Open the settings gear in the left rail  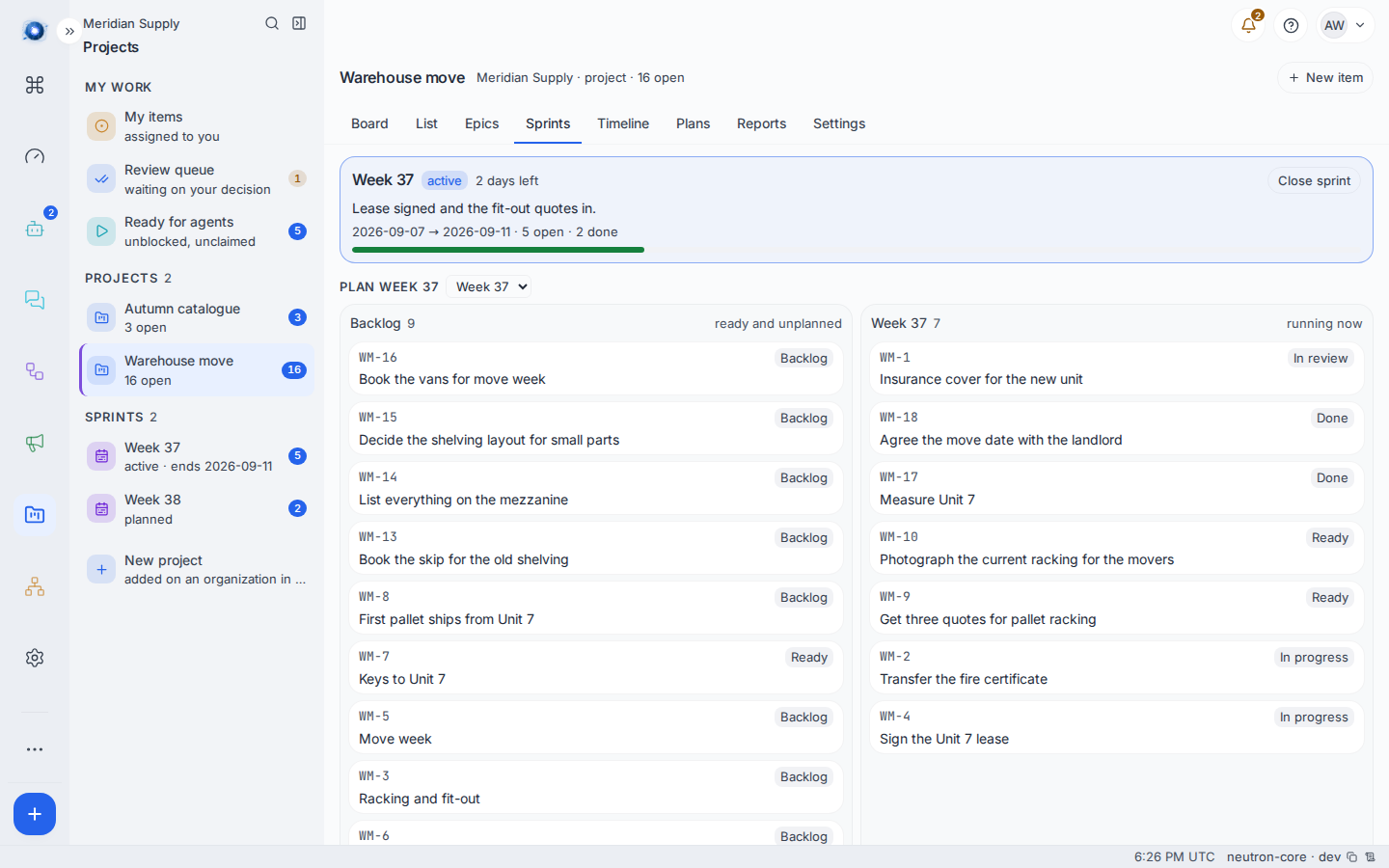click(x=35, y=658)
